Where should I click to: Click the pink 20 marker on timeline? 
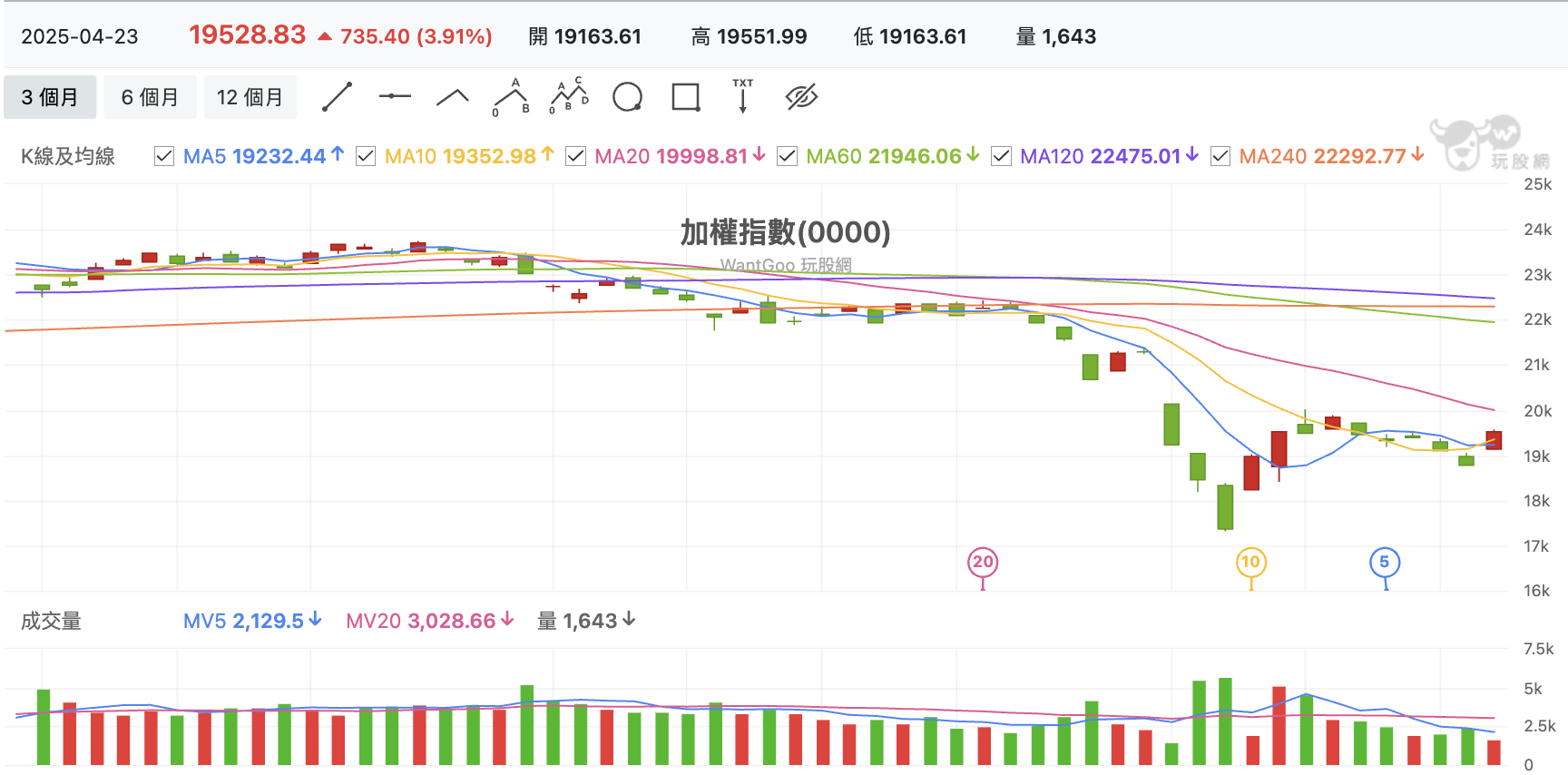[983, 562]
